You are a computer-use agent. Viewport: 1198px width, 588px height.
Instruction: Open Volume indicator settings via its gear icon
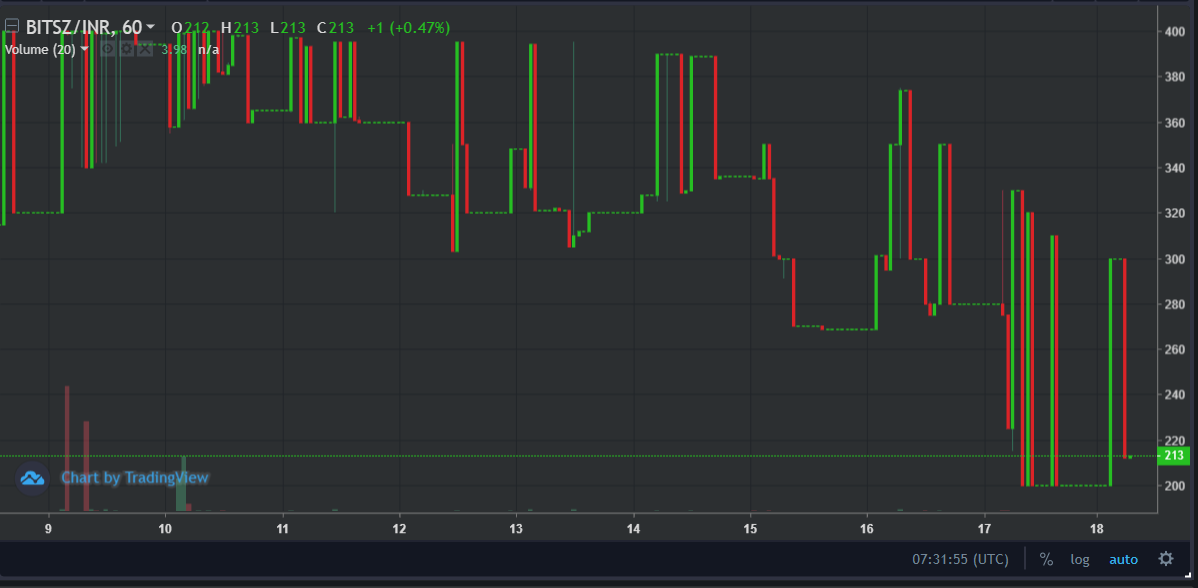[x=126, y=49]
